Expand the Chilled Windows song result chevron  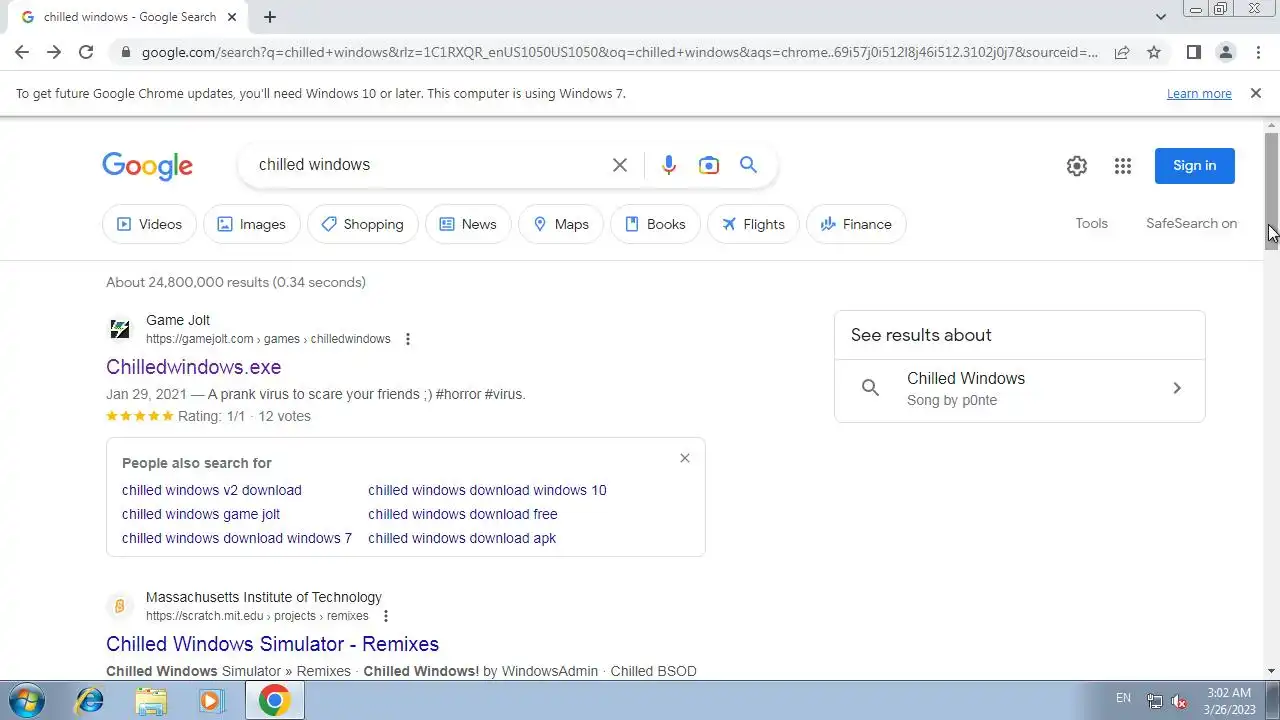point(1176,388)
